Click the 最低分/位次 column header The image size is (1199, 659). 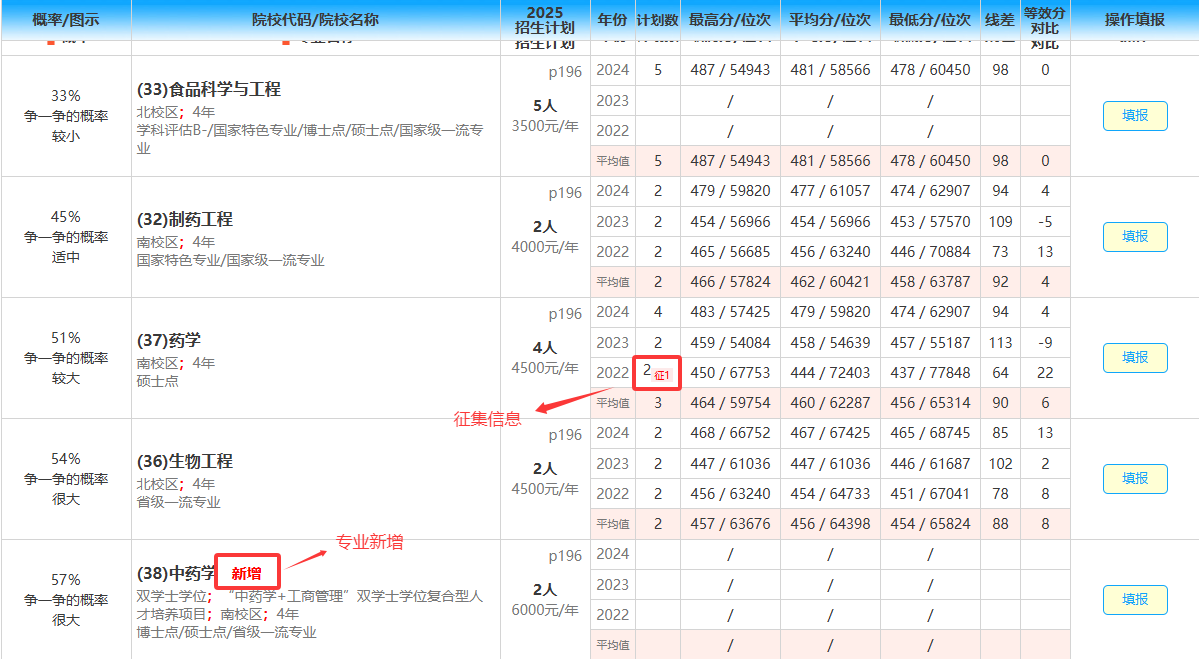click(930, 20)
